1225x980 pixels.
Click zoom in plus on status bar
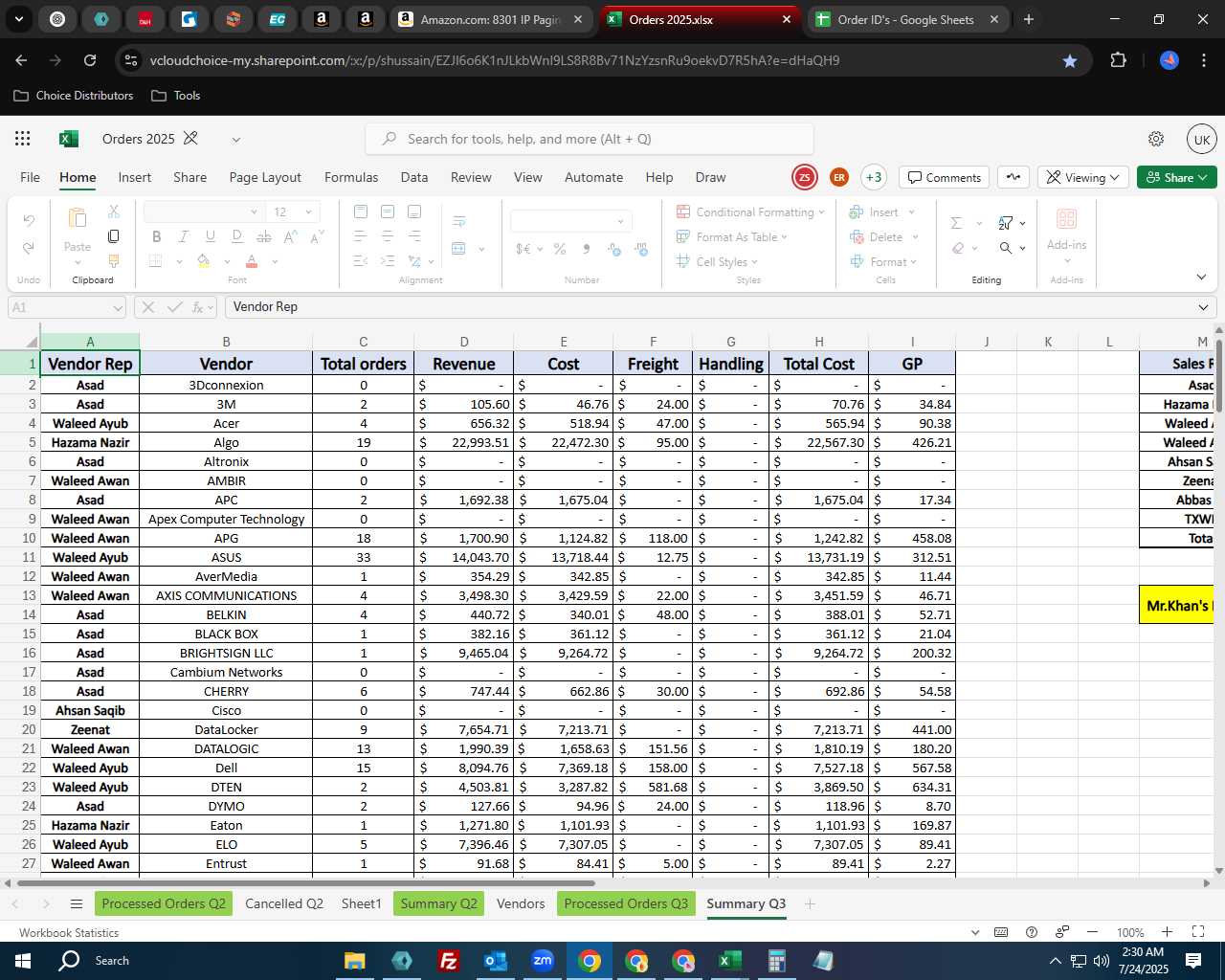[x=1167, y=932]
